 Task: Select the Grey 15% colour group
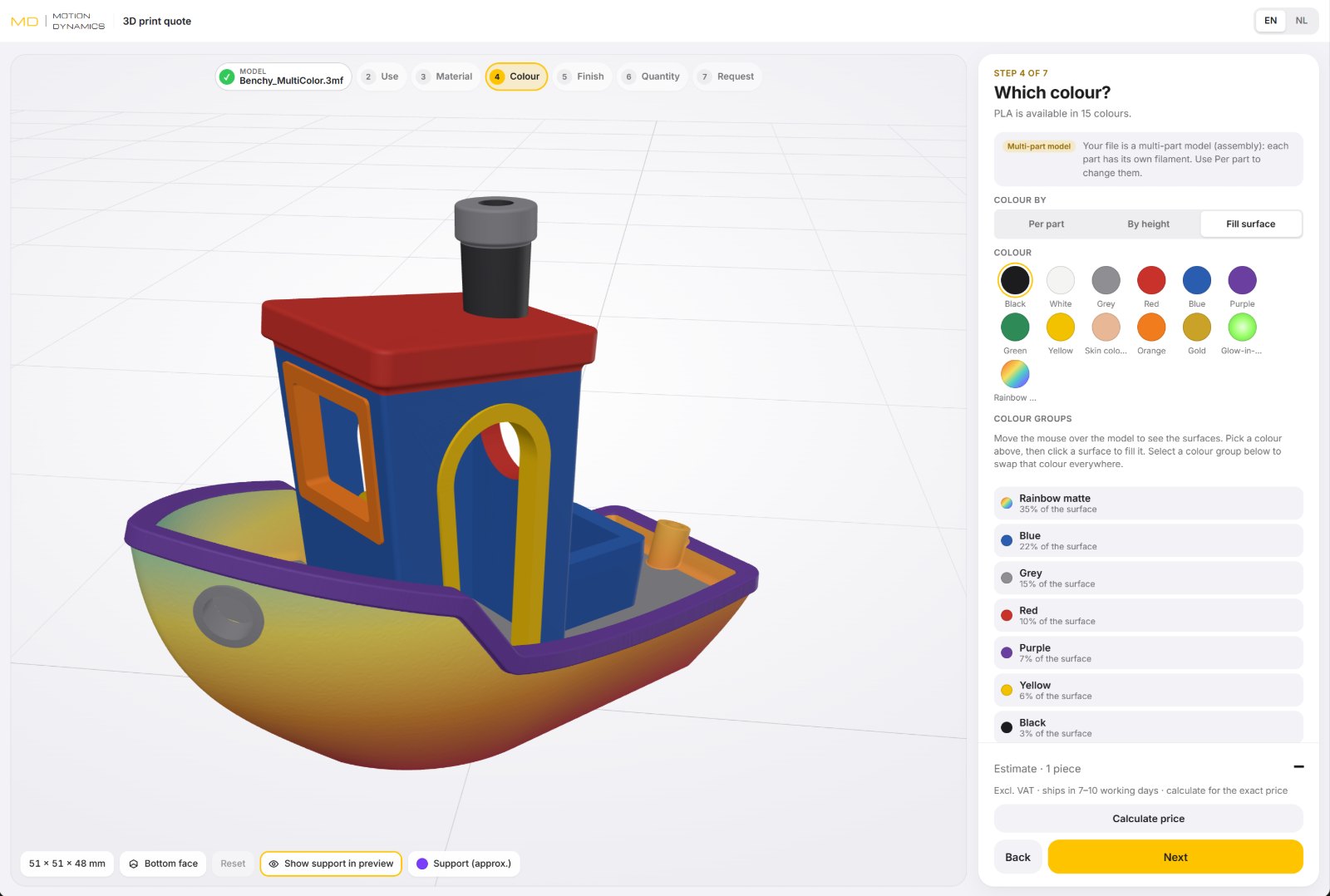(x=1148, y=578)
